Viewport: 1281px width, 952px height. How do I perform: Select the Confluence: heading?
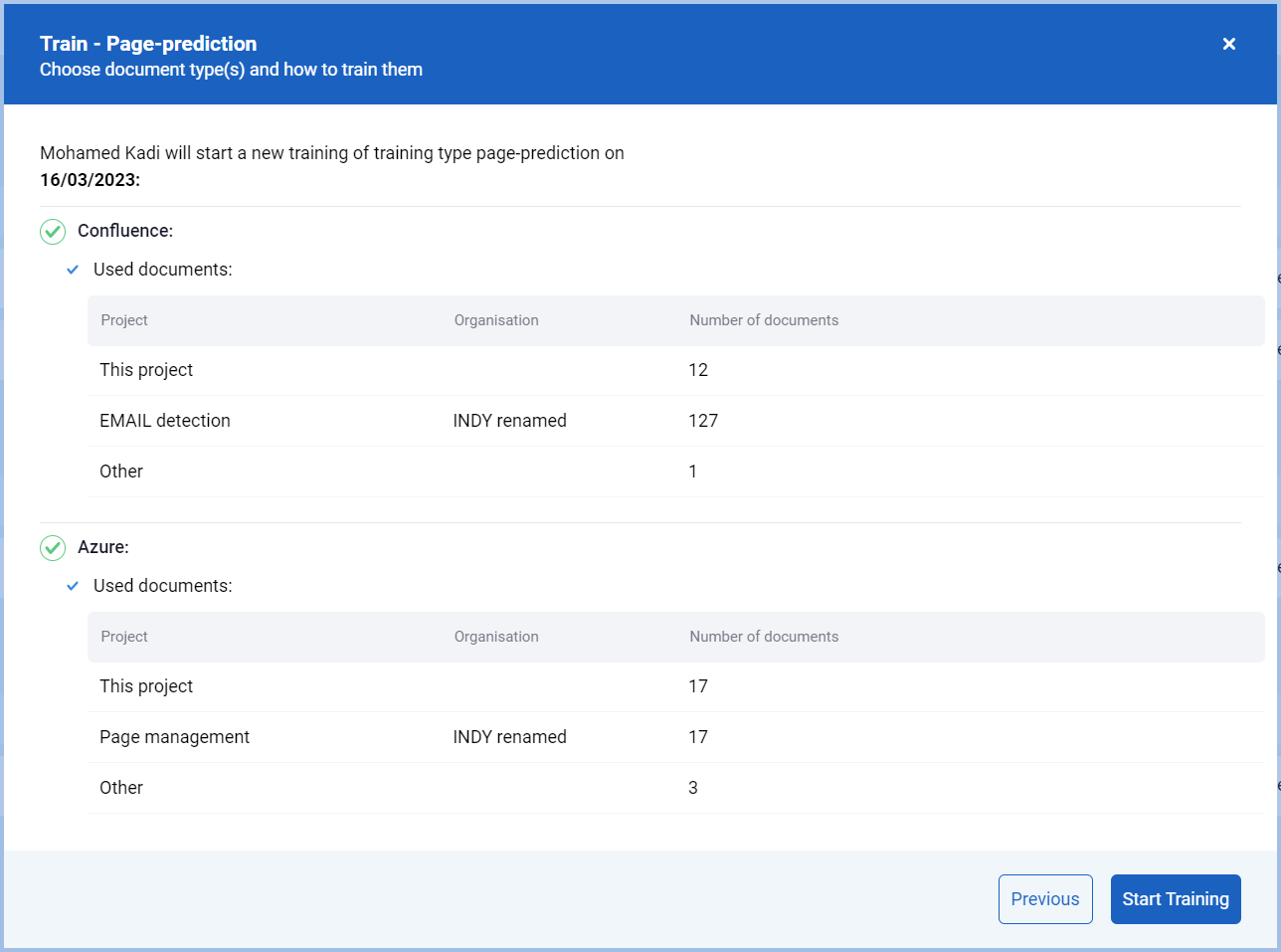(x=125, y=231)
